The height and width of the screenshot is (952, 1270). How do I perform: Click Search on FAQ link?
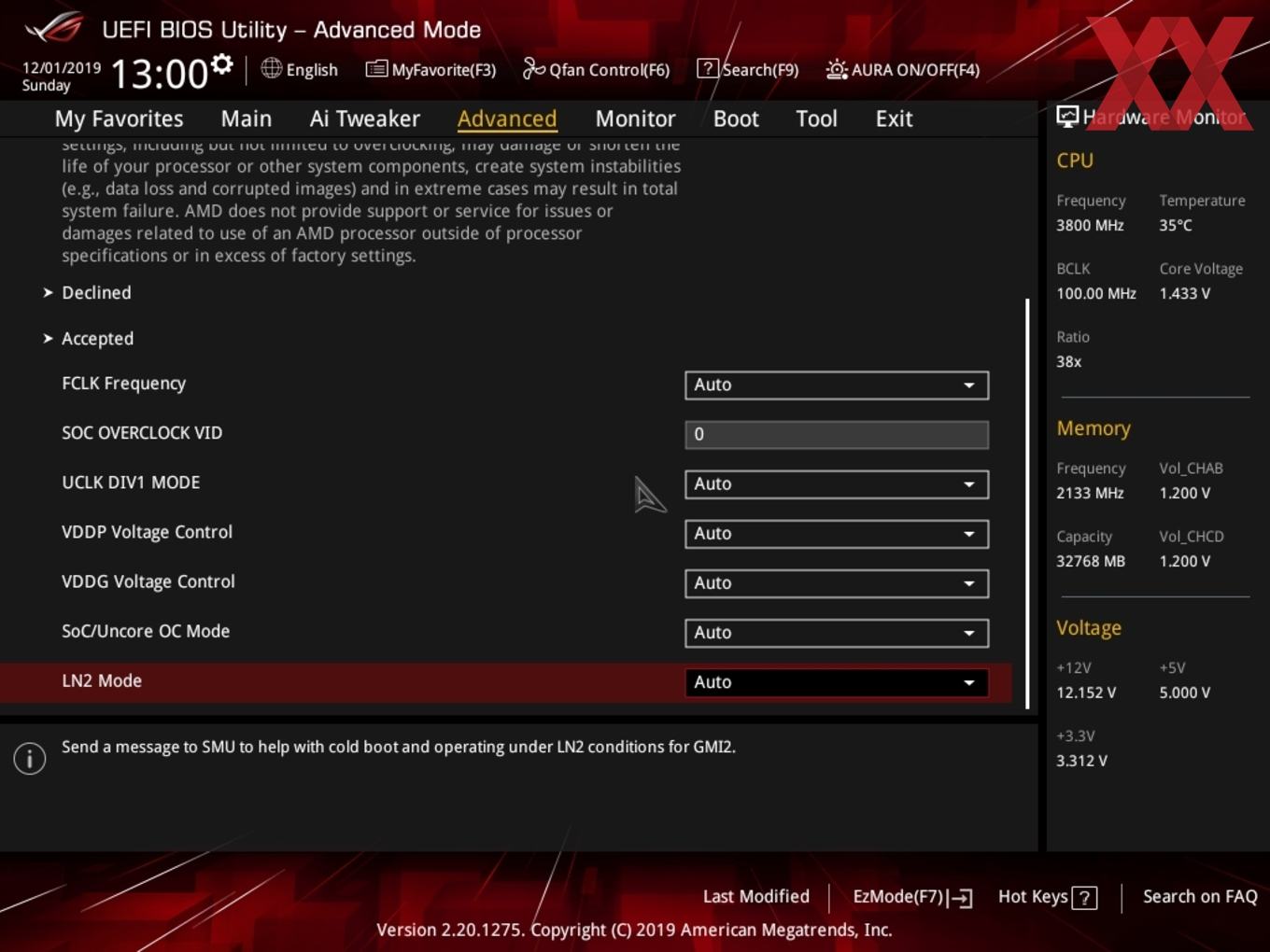1200,896
